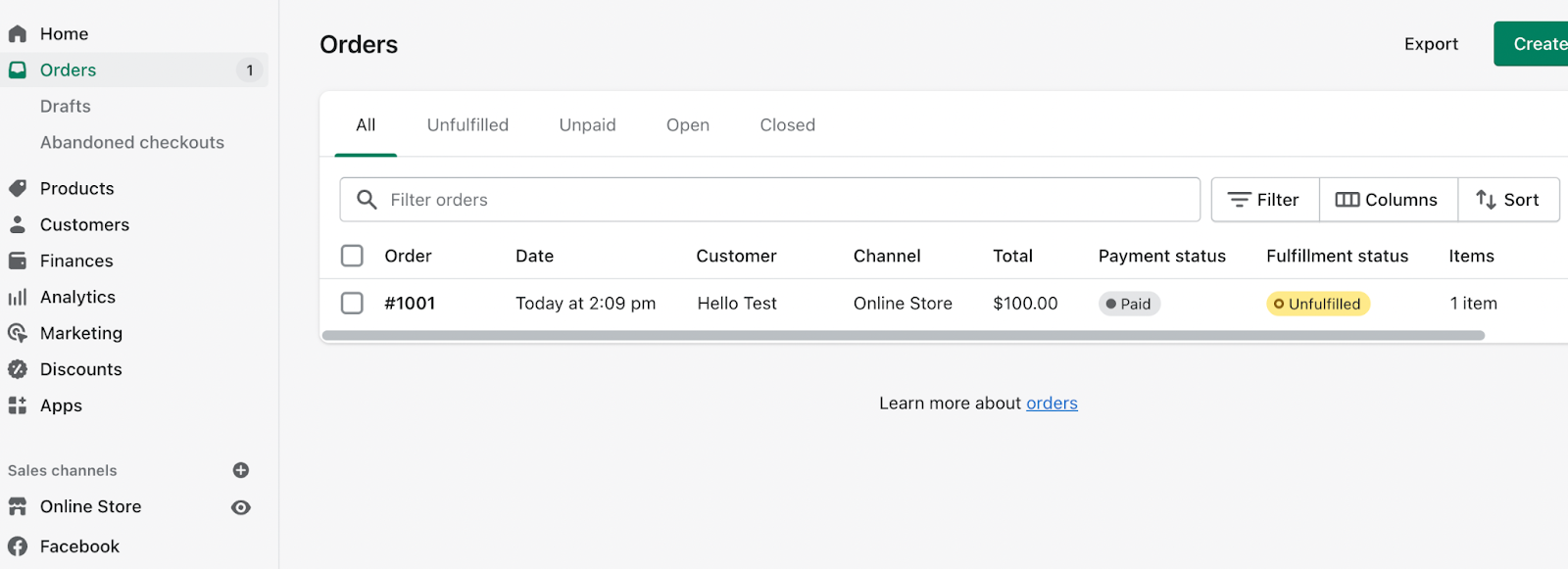Viewport: 1568px width, 569px height.
Task: Click the Customers person icon
Action: [x=18, y=224]
